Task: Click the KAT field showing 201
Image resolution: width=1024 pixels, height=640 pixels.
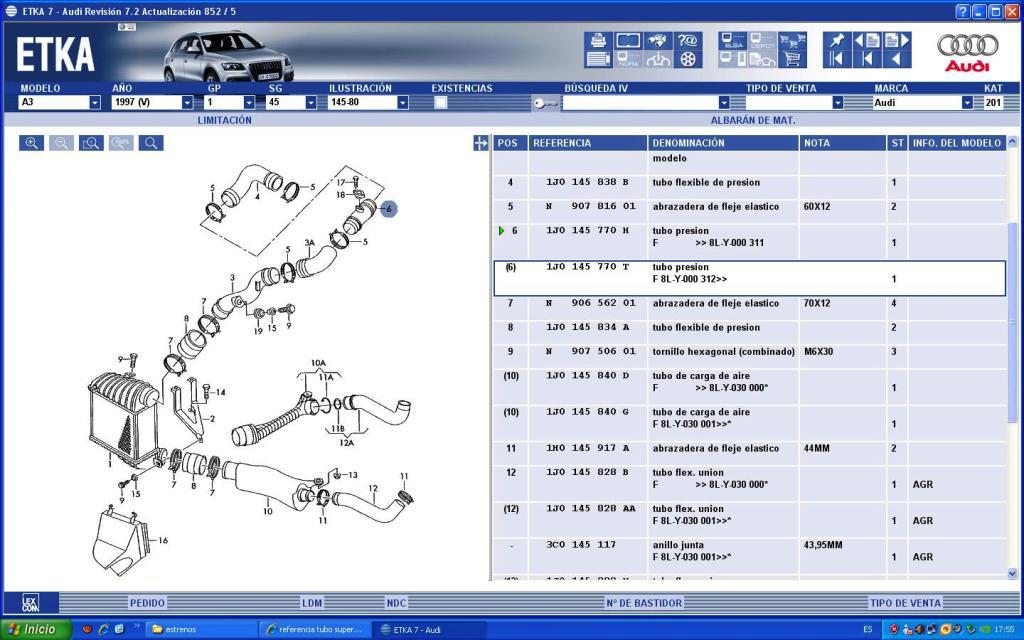Action: click(x=993, y=103)
